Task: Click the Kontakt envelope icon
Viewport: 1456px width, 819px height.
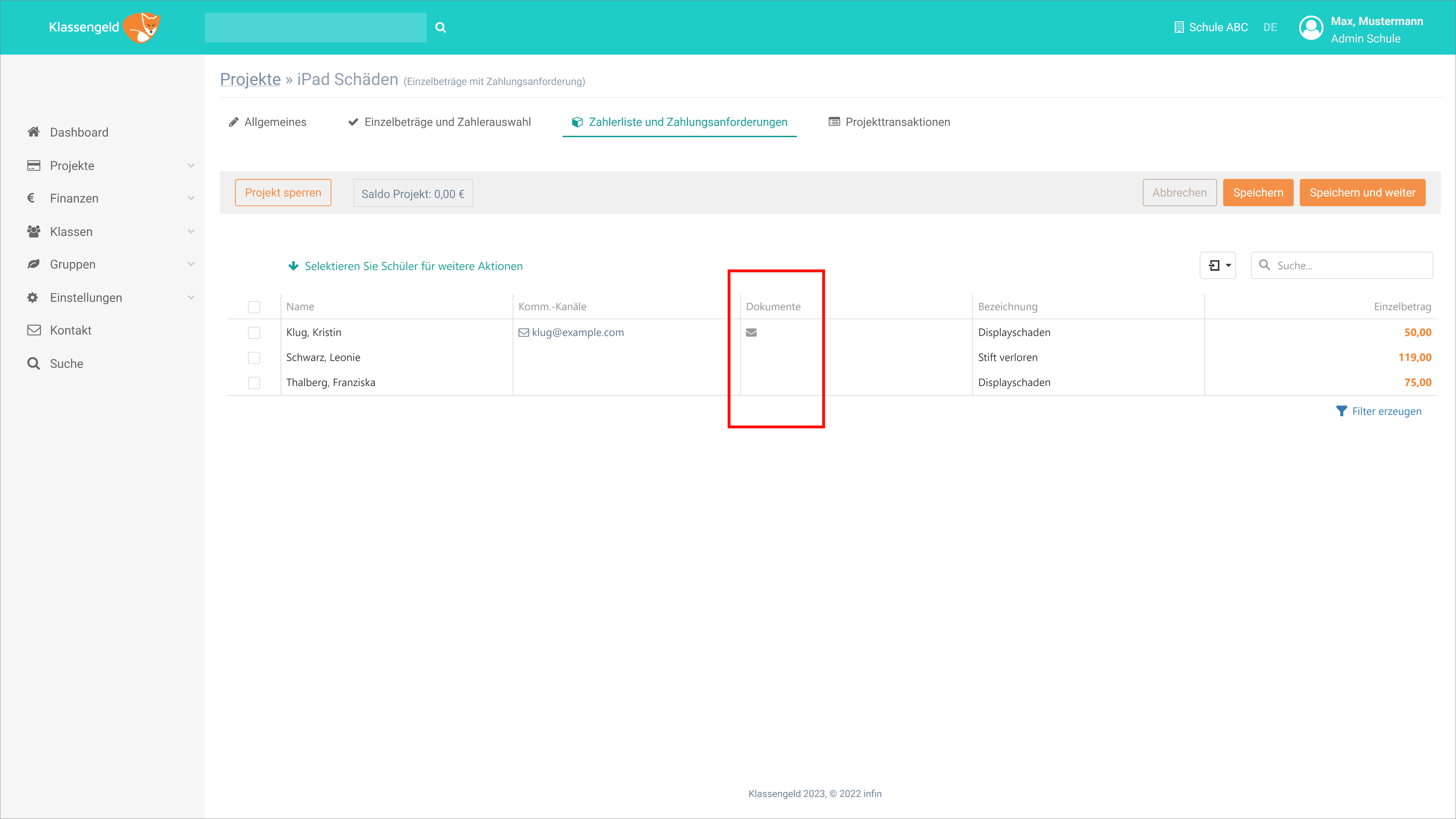Action: click(x=34, y=330)
